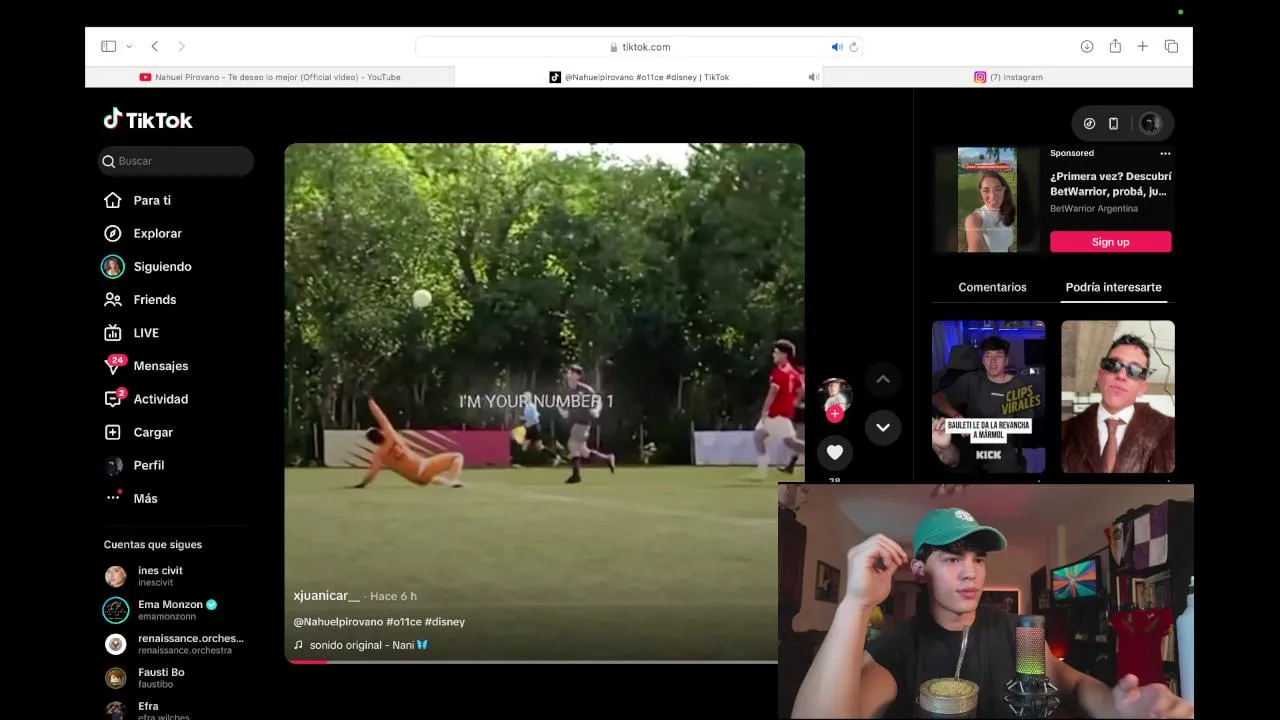Click the BetWarrior Argentina advertiser name
This screenshot has width=1280, height=720.
[x=1094, y=209]
